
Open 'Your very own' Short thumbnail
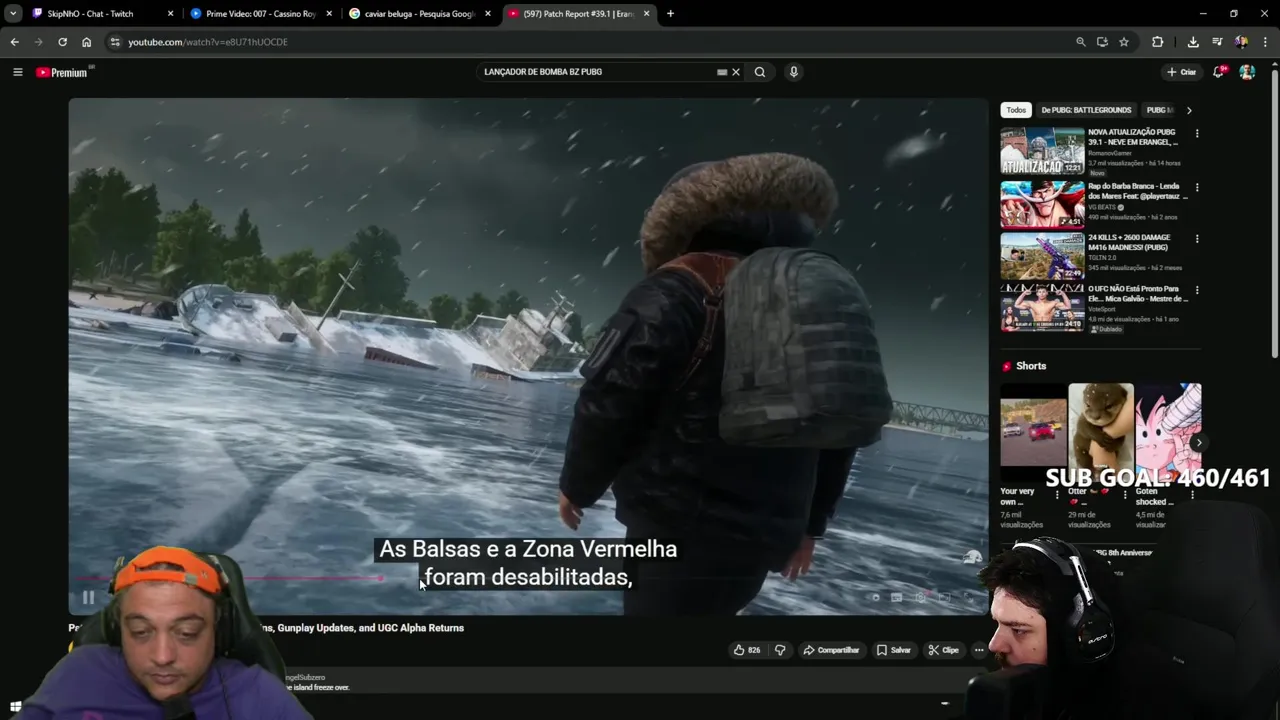[1033, 434]
